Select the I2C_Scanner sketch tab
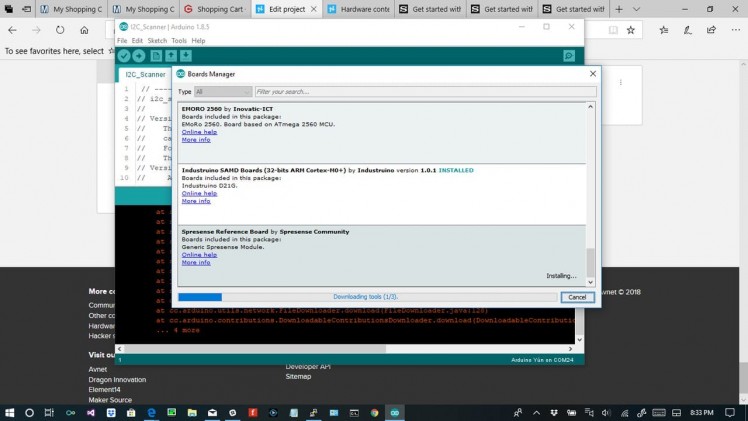This screenshot has height=421, width=748. [x=145, y=74]
